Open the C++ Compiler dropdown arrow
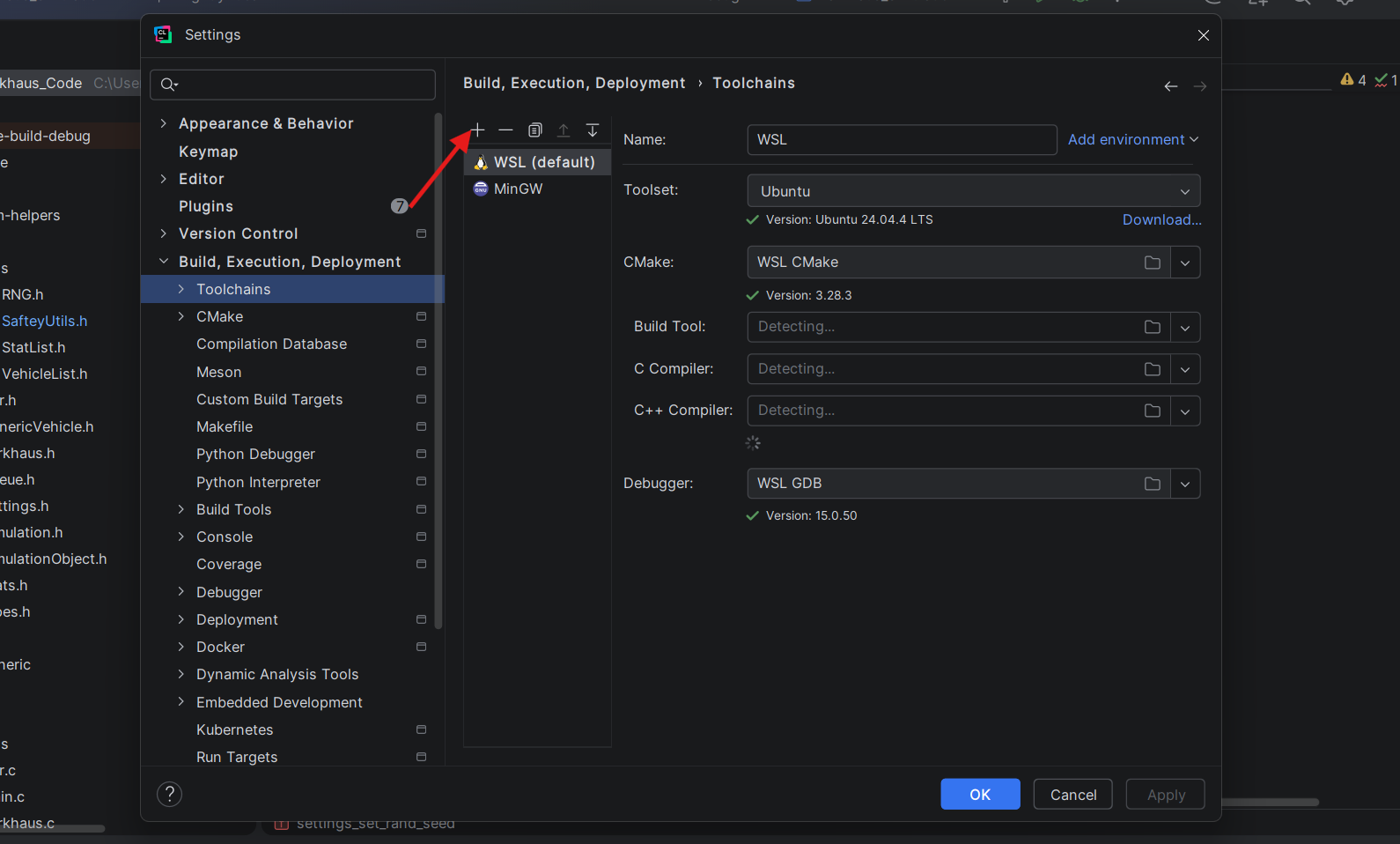1400x844 pixels. coord(1185,411)
